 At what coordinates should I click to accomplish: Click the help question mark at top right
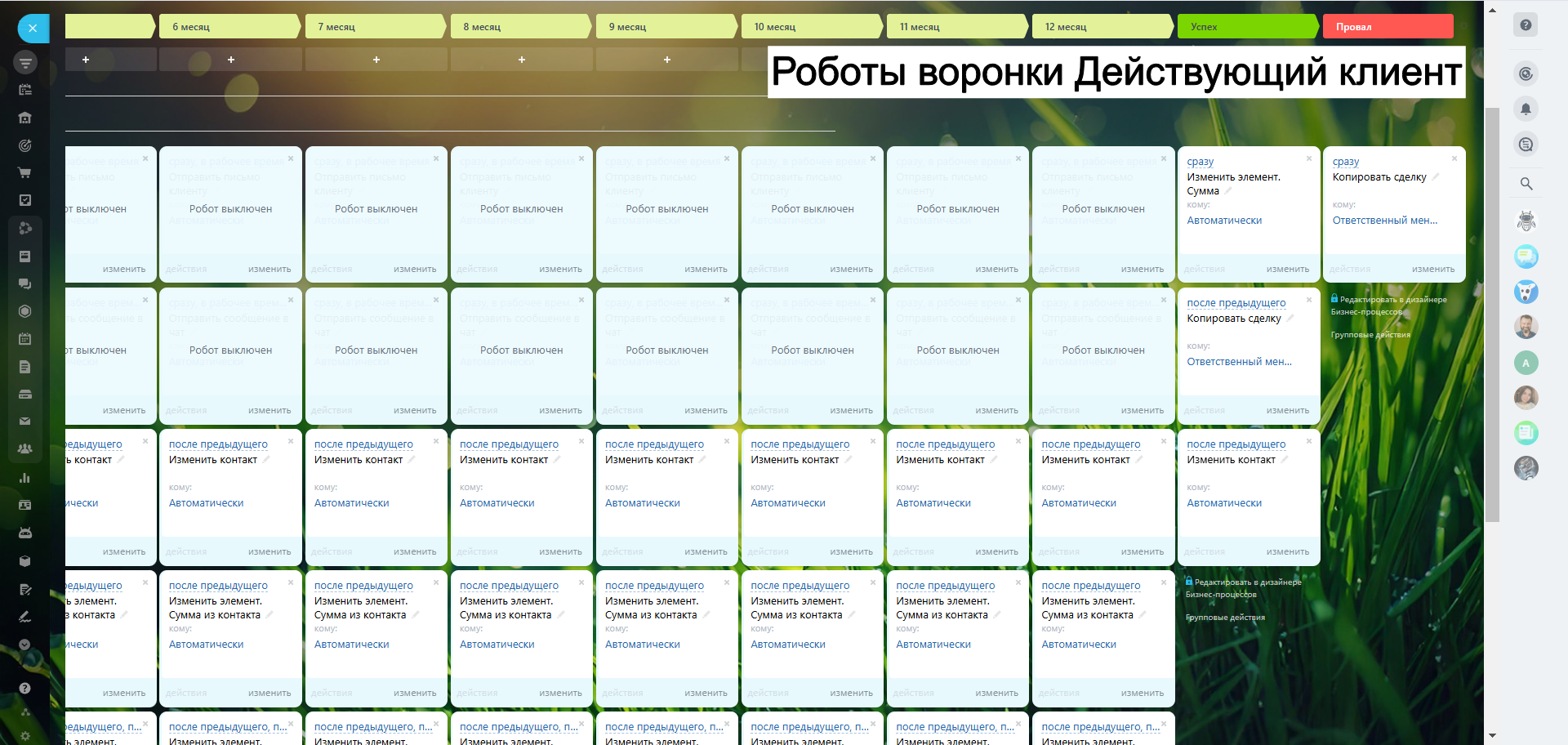tap(1526, 25)
